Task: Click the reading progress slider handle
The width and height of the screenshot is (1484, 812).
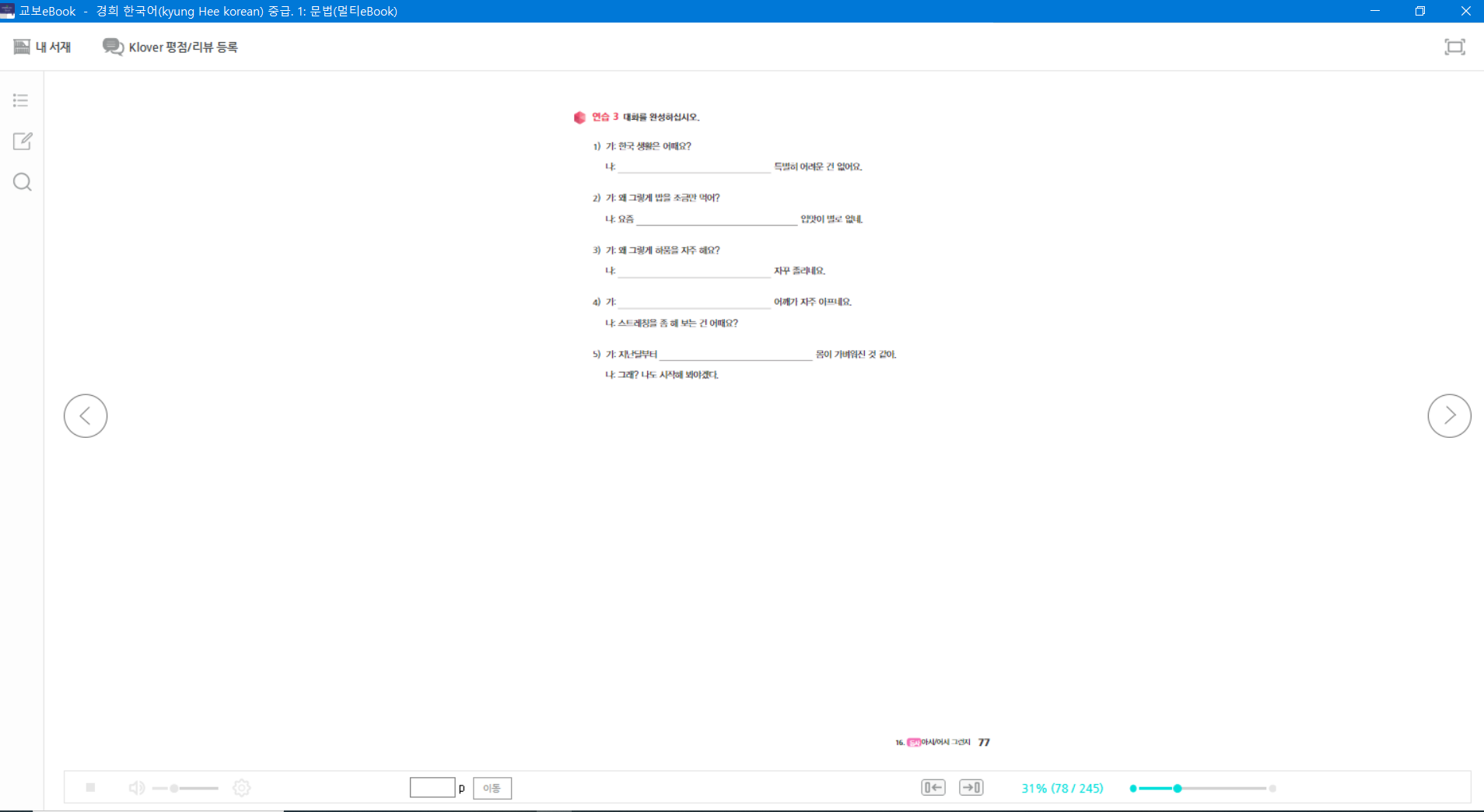Action: (x=1178, y=788)
